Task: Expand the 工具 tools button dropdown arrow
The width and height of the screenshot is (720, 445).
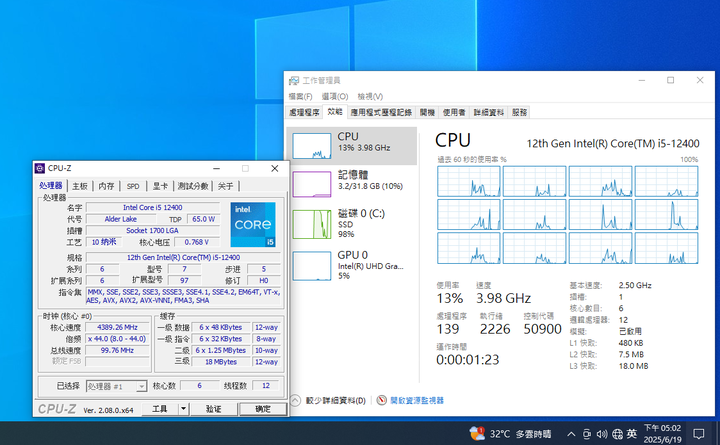Action: click(x=183, y=409)
